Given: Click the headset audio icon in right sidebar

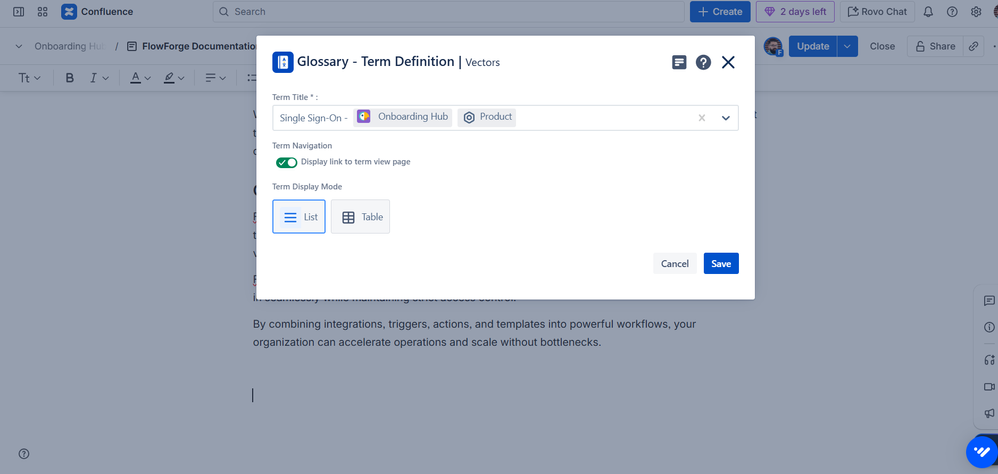Looking at the screenshot, I should [x=989, y=360].
